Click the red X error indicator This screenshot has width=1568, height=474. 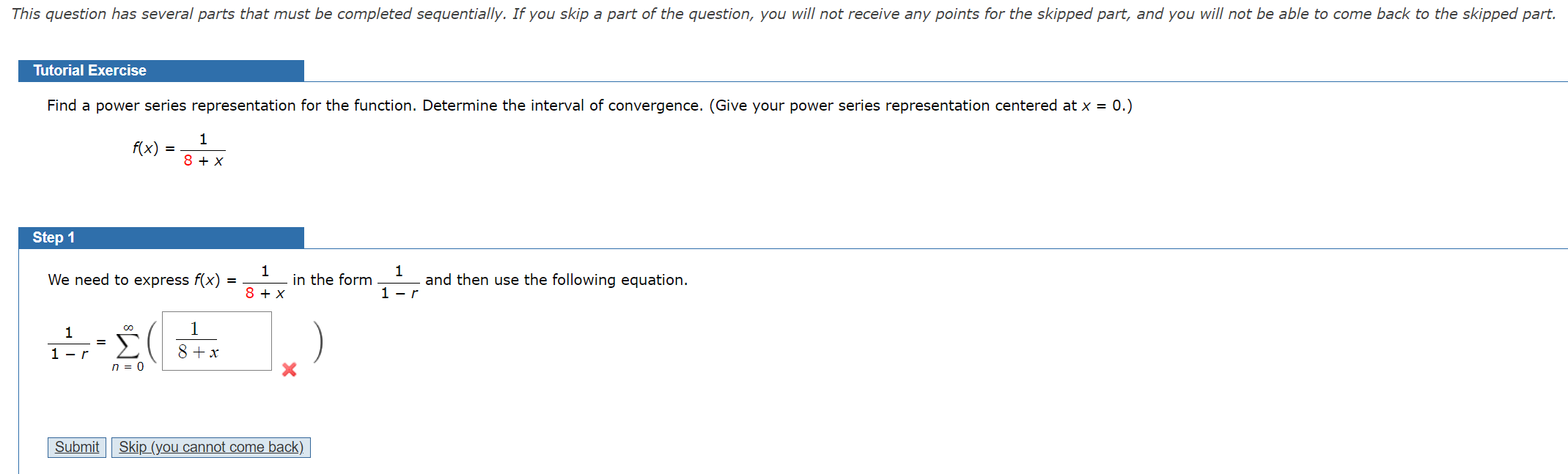point(287,371)
